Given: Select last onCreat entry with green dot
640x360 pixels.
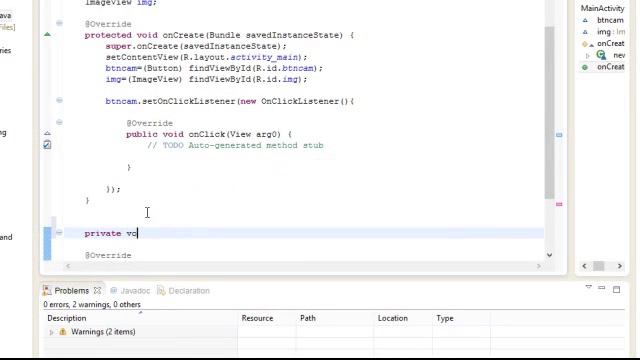Looking at the screenshot, I should [611, 67].
